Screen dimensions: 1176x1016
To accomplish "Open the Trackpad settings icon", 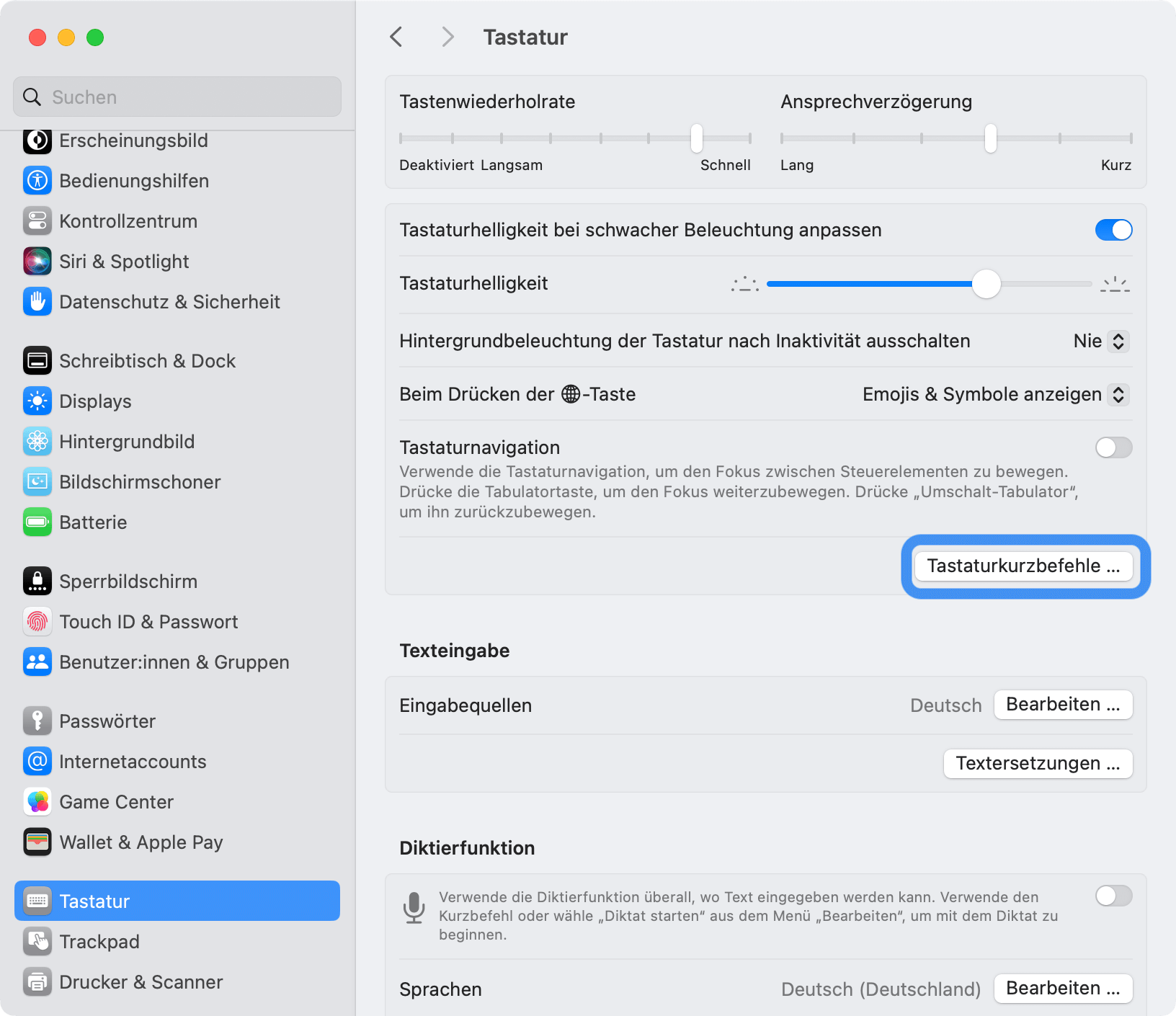I will click(x=37, y=941).
